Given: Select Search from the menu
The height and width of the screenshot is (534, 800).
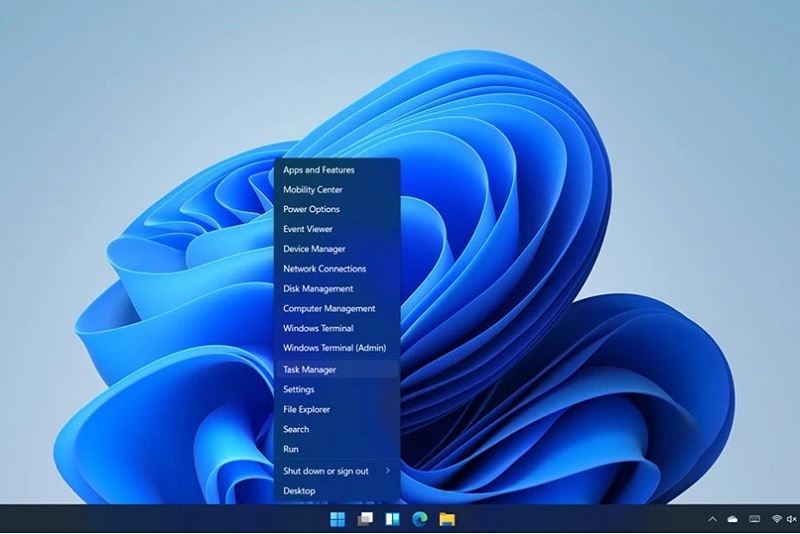Looking at the screenshot, I should tap(337, 429).
